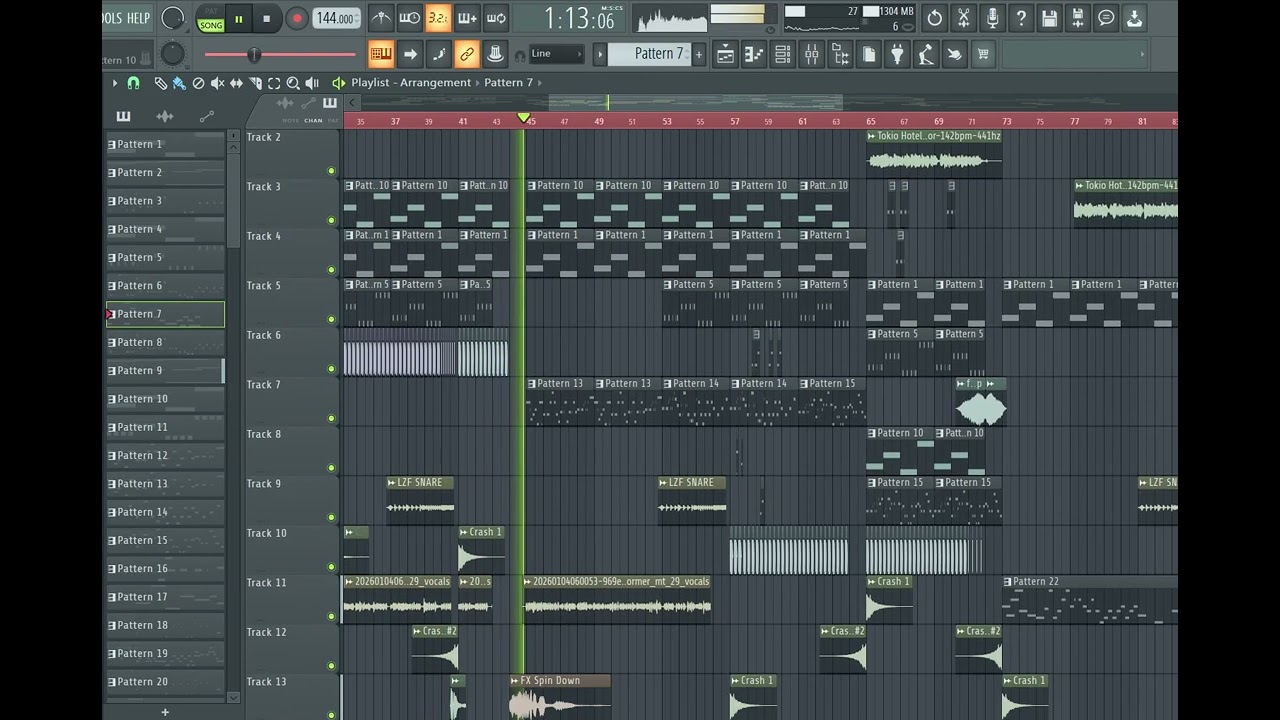
Task: Open the Line snap dropdown
Action: click(x=556, y=54)
